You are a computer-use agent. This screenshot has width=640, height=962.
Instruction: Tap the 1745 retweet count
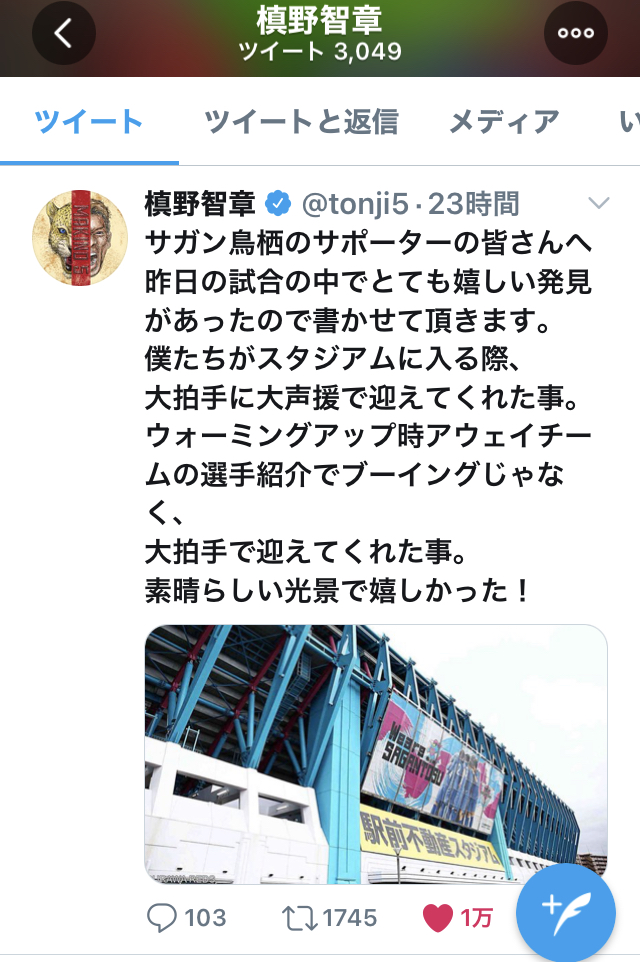click(x=350, y=918)
